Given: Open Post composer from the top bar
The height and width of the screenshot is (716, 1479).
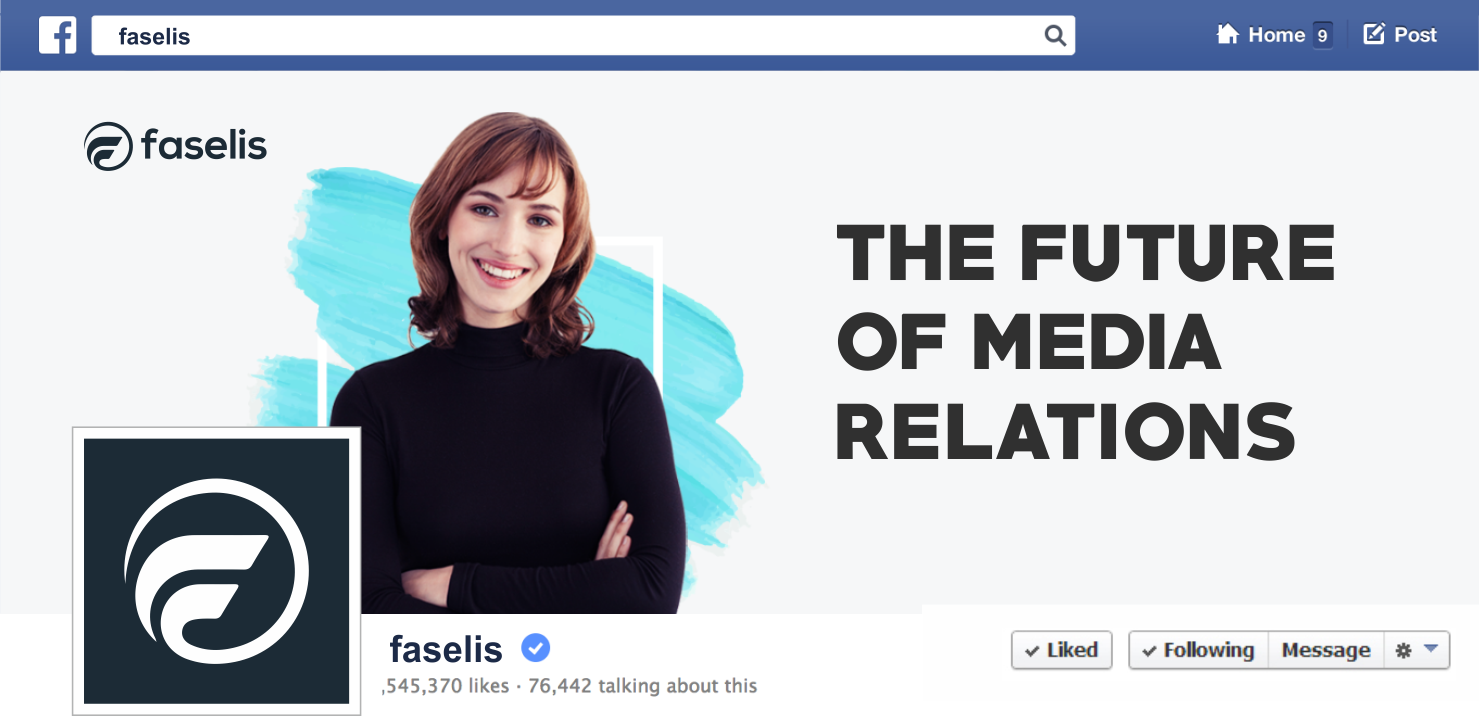Looking at the screenshot, I should pos(1400,35).
